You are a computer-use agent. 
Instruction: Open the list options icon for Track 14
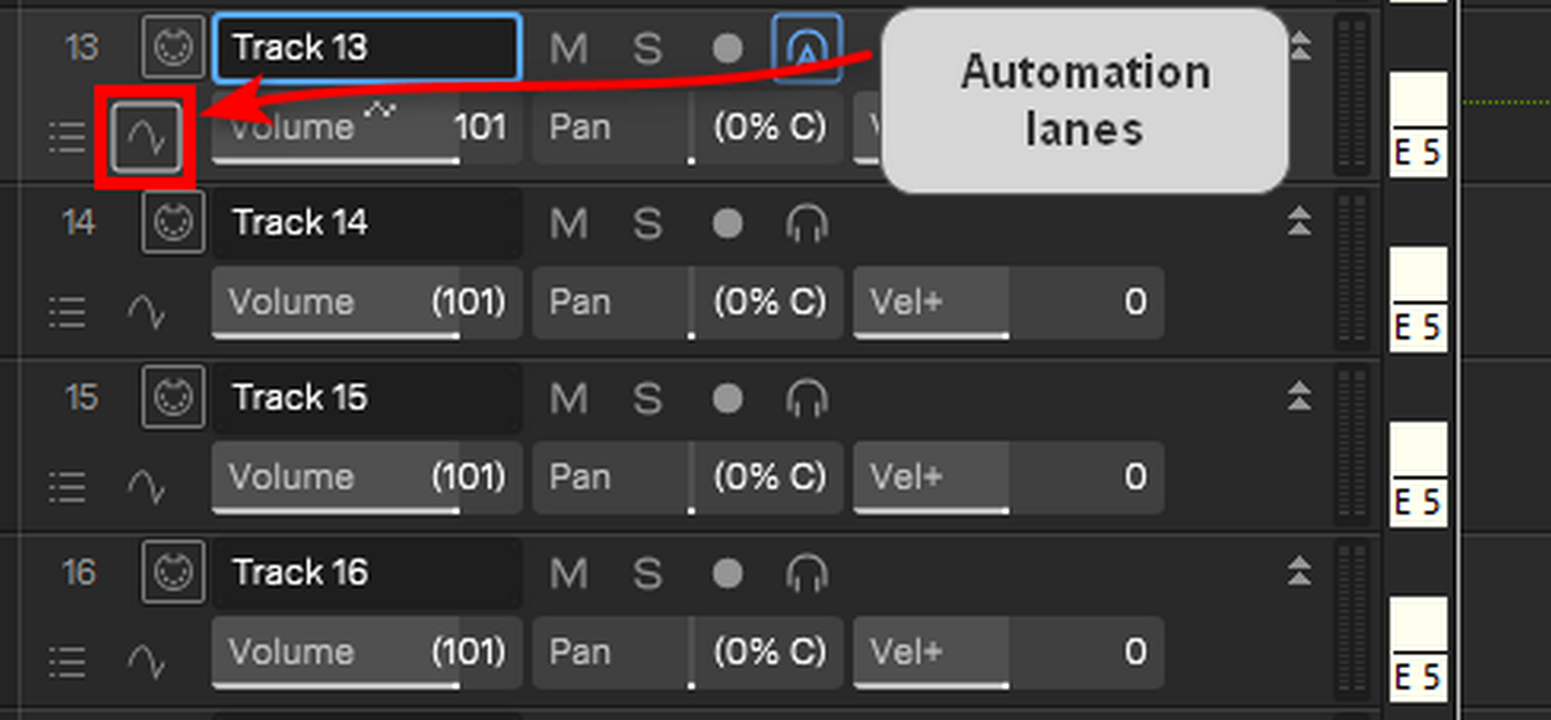67,312
